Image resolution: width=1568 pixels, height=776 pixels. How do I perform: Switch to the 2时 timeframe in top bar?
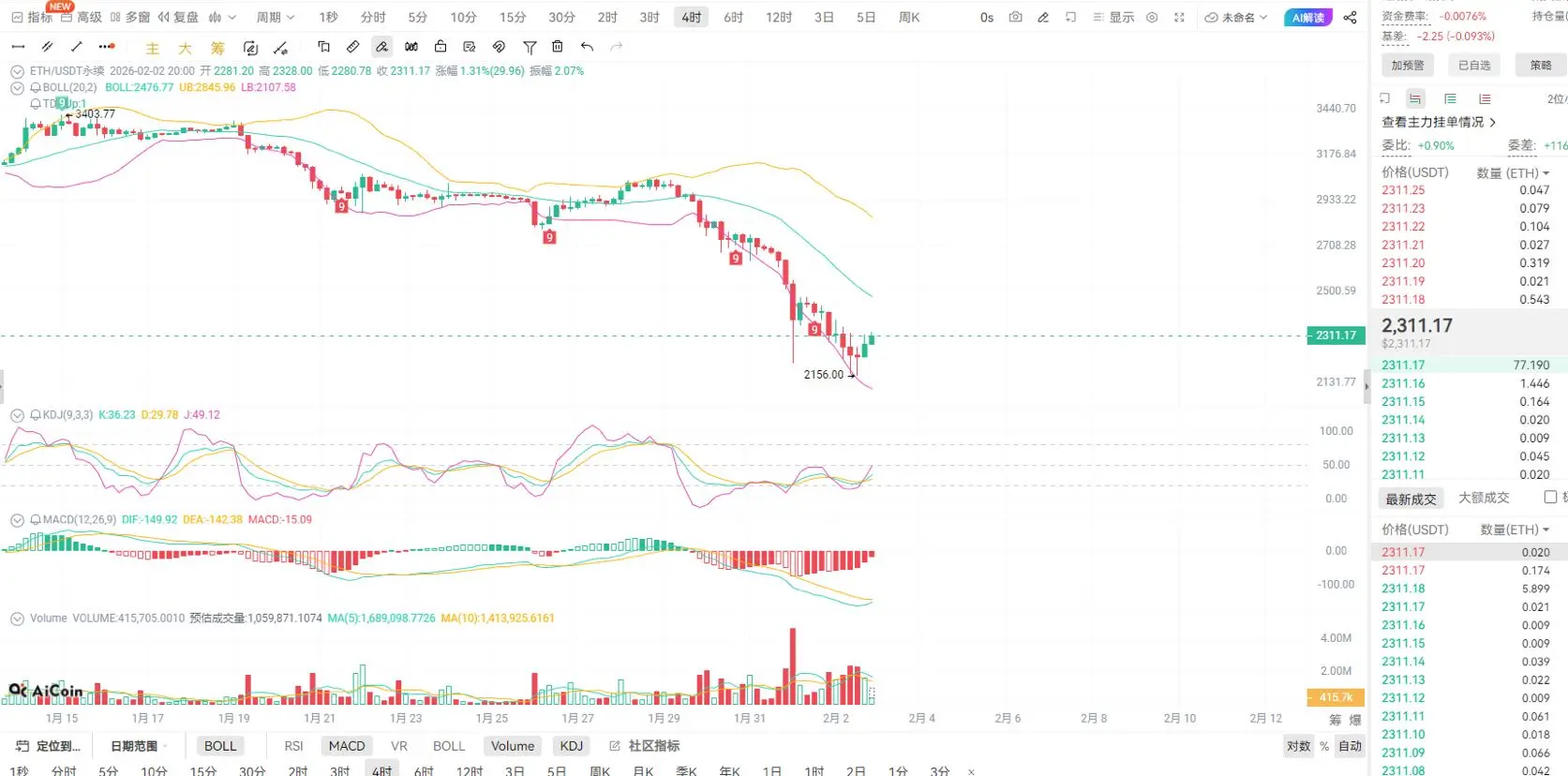(x=607, y=17)
